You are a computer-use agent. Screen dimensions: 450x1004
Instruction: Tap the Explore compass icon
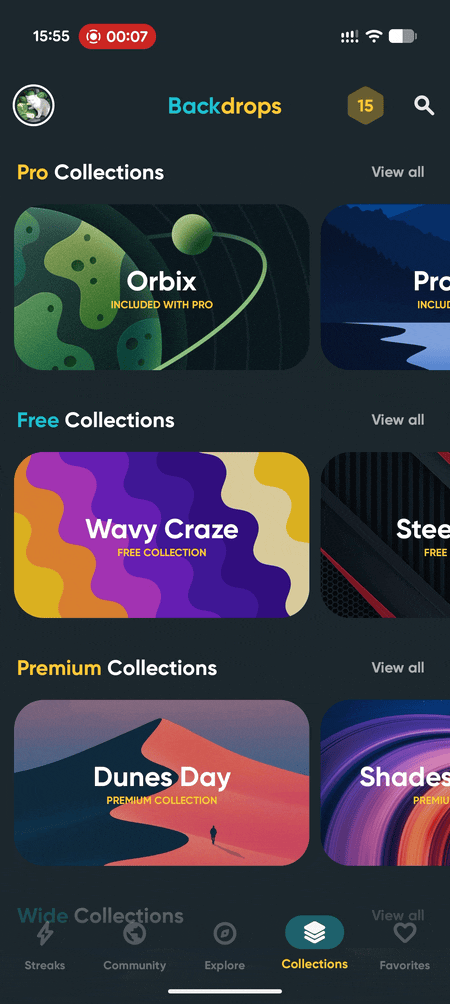[225, 933]
